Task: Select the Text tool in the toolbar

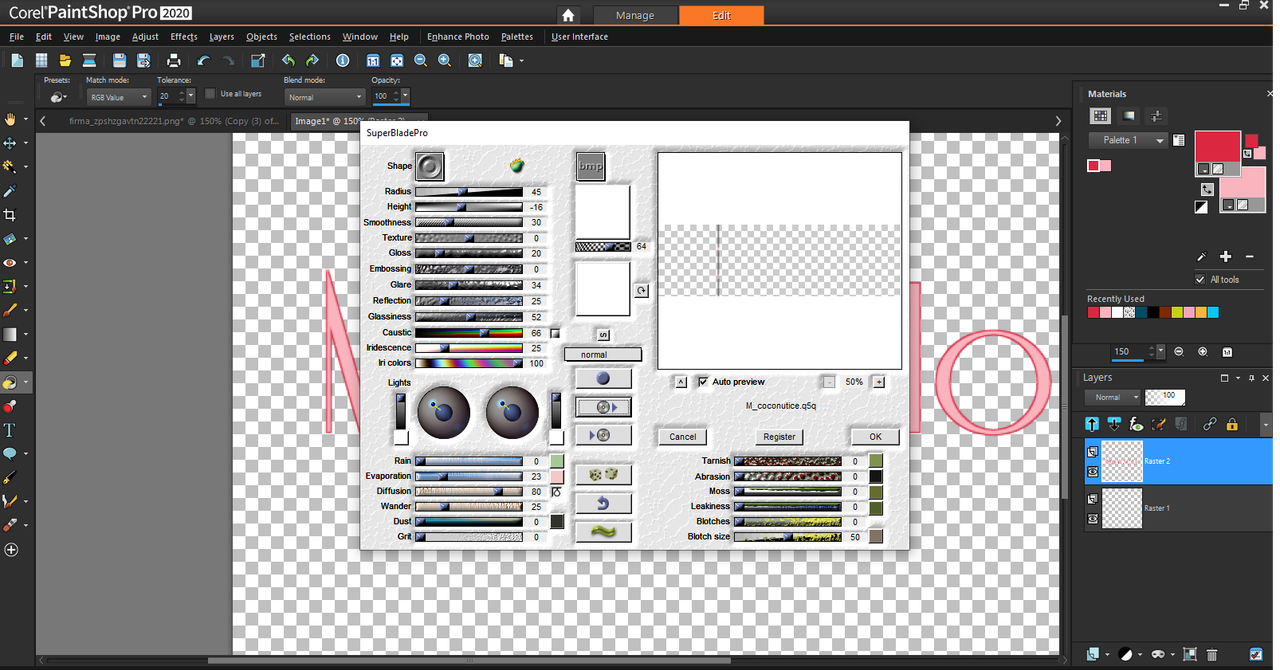Action: click(10, 430)
